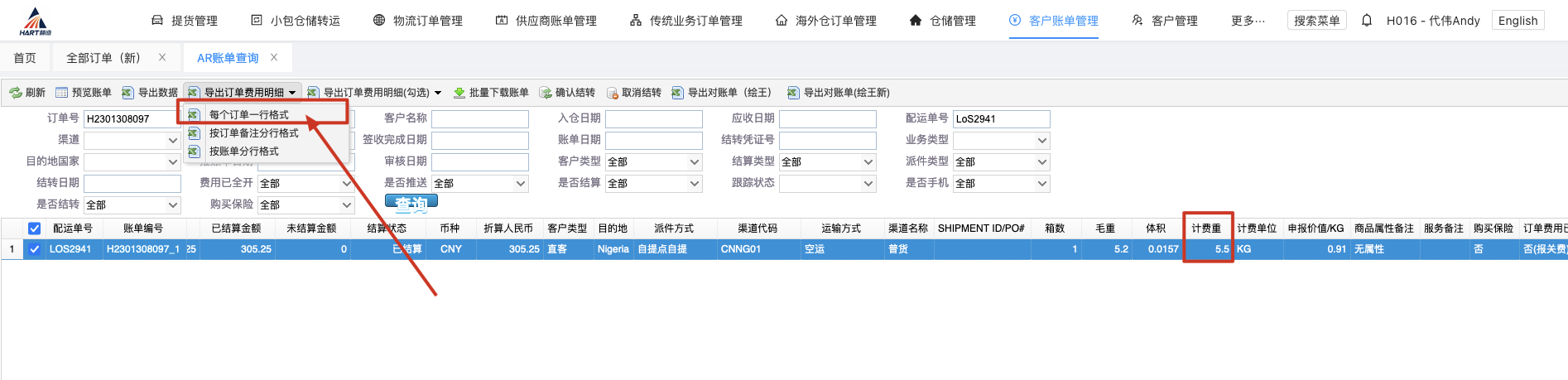Toggle the select-all checkbox in table header
Image resolution: width=1568 pixels, height=380 pixels.
35,228
